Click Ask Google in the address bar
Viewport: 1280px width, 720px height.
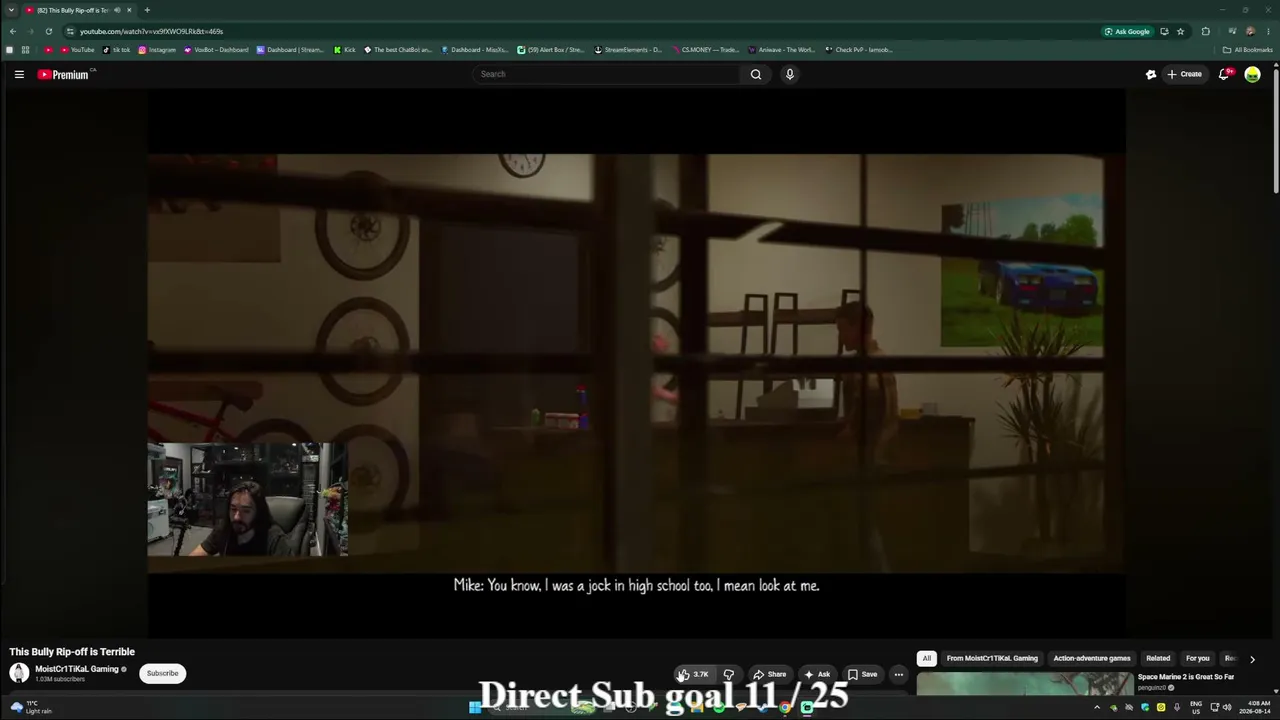[1127, 31]
